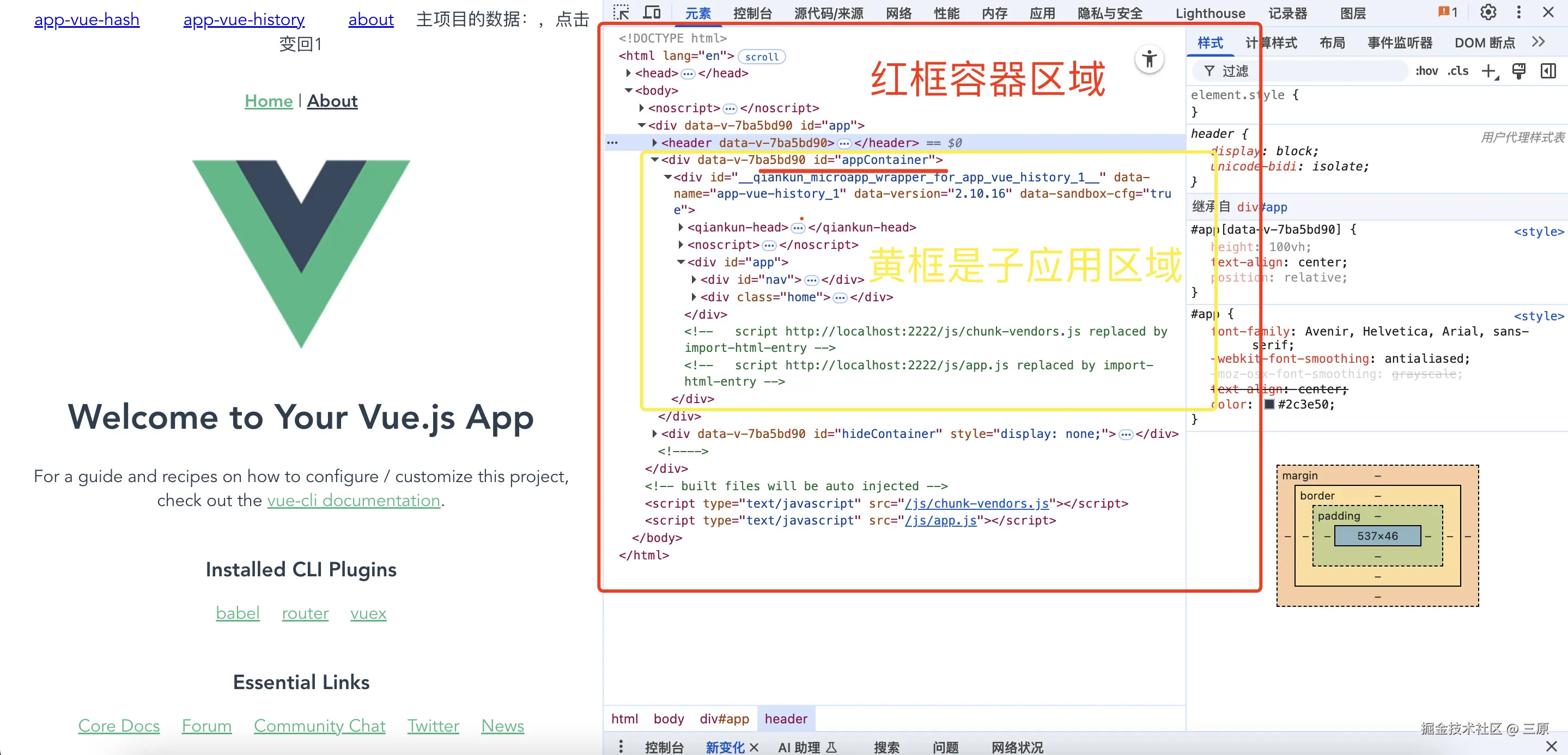Expand the hideContainer div node
1568x755 pixels.
pos(654,434)
